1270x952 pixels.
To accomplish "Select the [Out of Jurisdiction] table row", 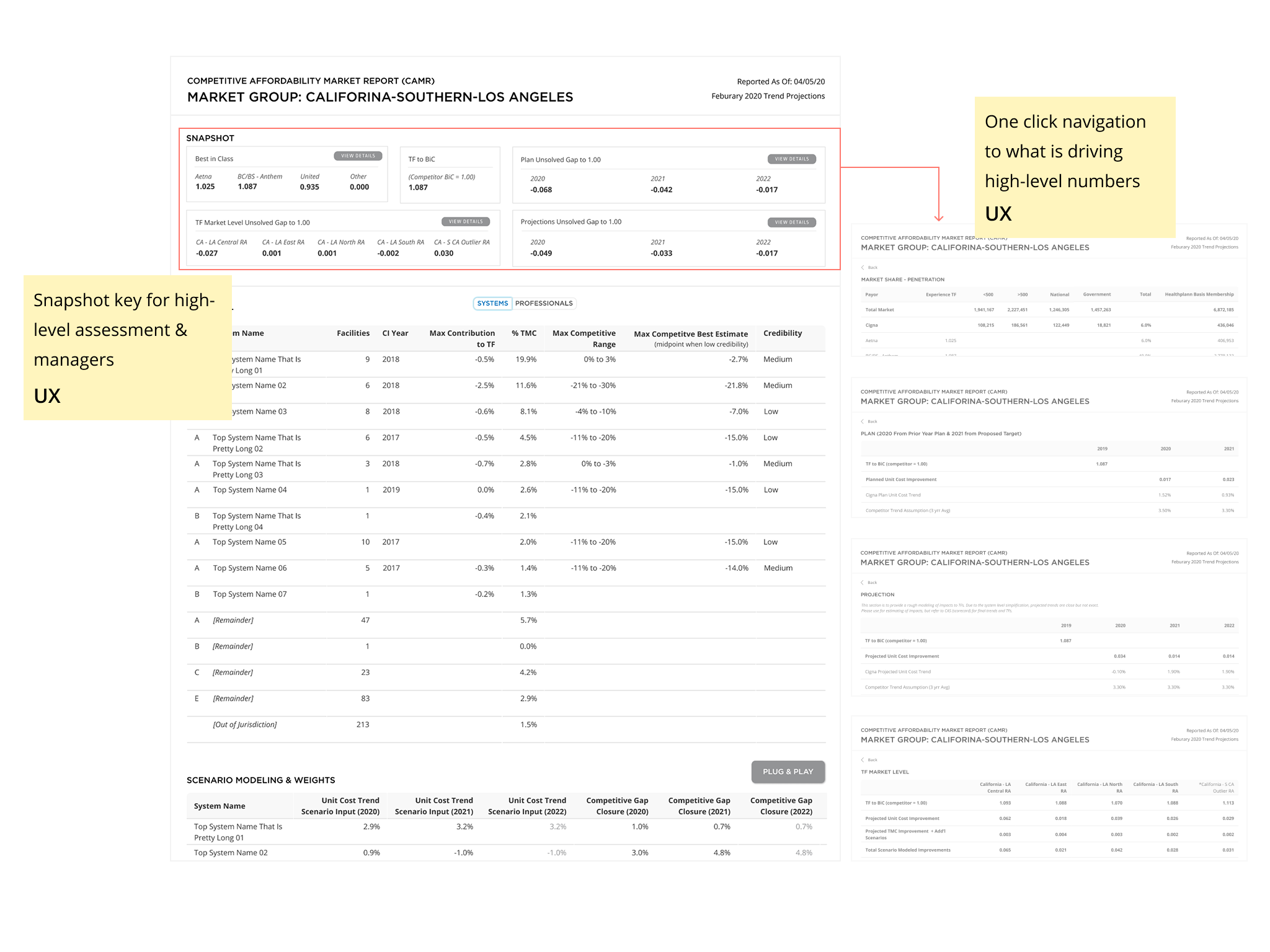I will click(245, 725).
